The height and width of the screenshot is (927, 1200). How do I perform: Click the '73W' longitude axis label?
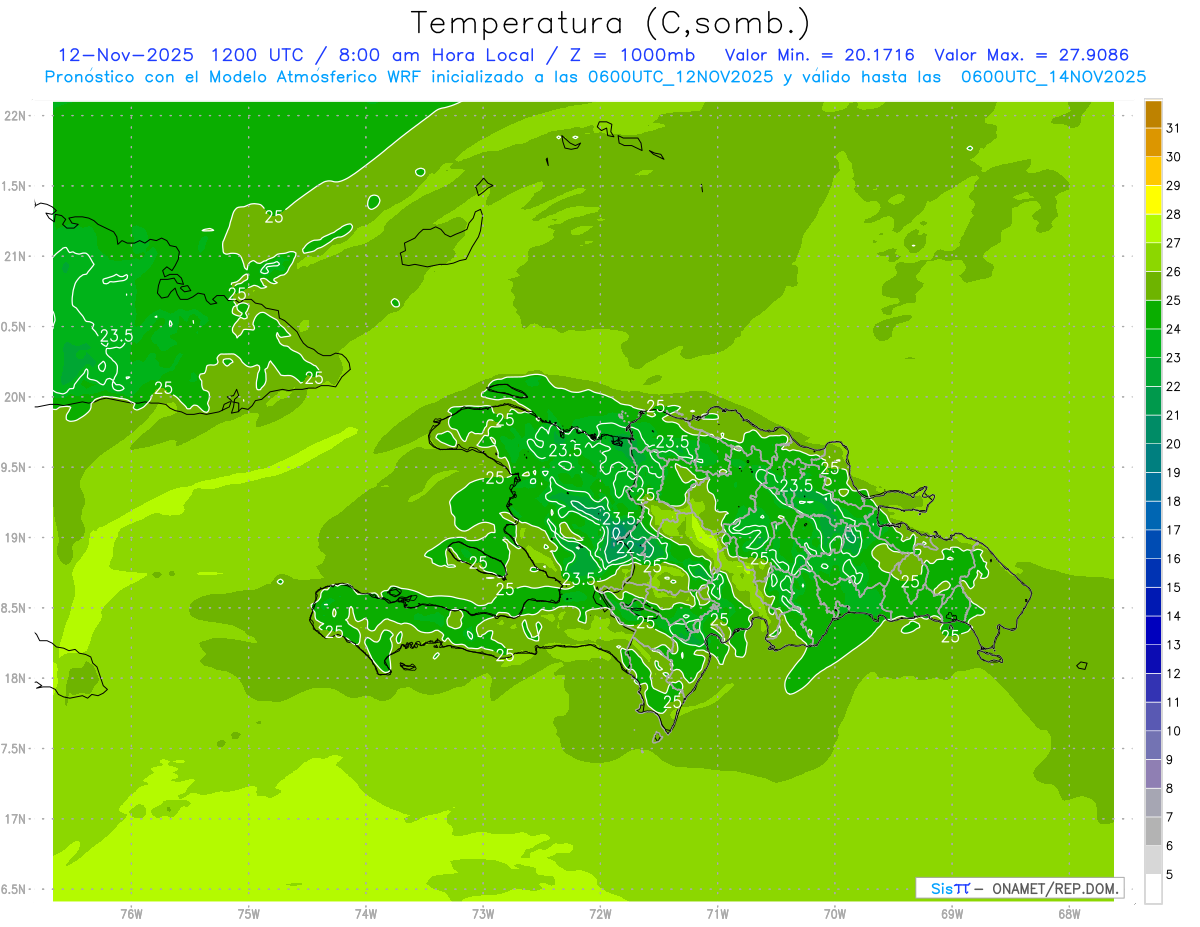tap(483, 914)
